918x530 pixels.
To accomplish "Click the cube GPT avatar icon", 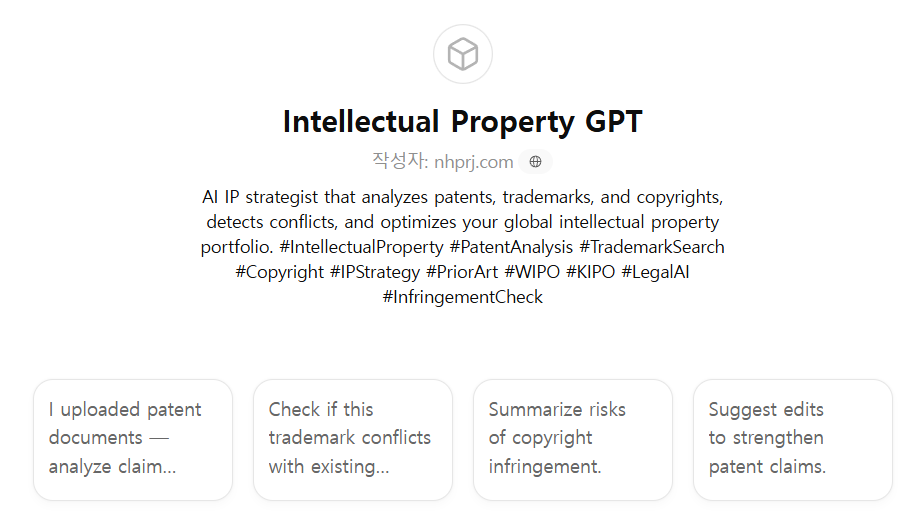I will pos(462,54).
